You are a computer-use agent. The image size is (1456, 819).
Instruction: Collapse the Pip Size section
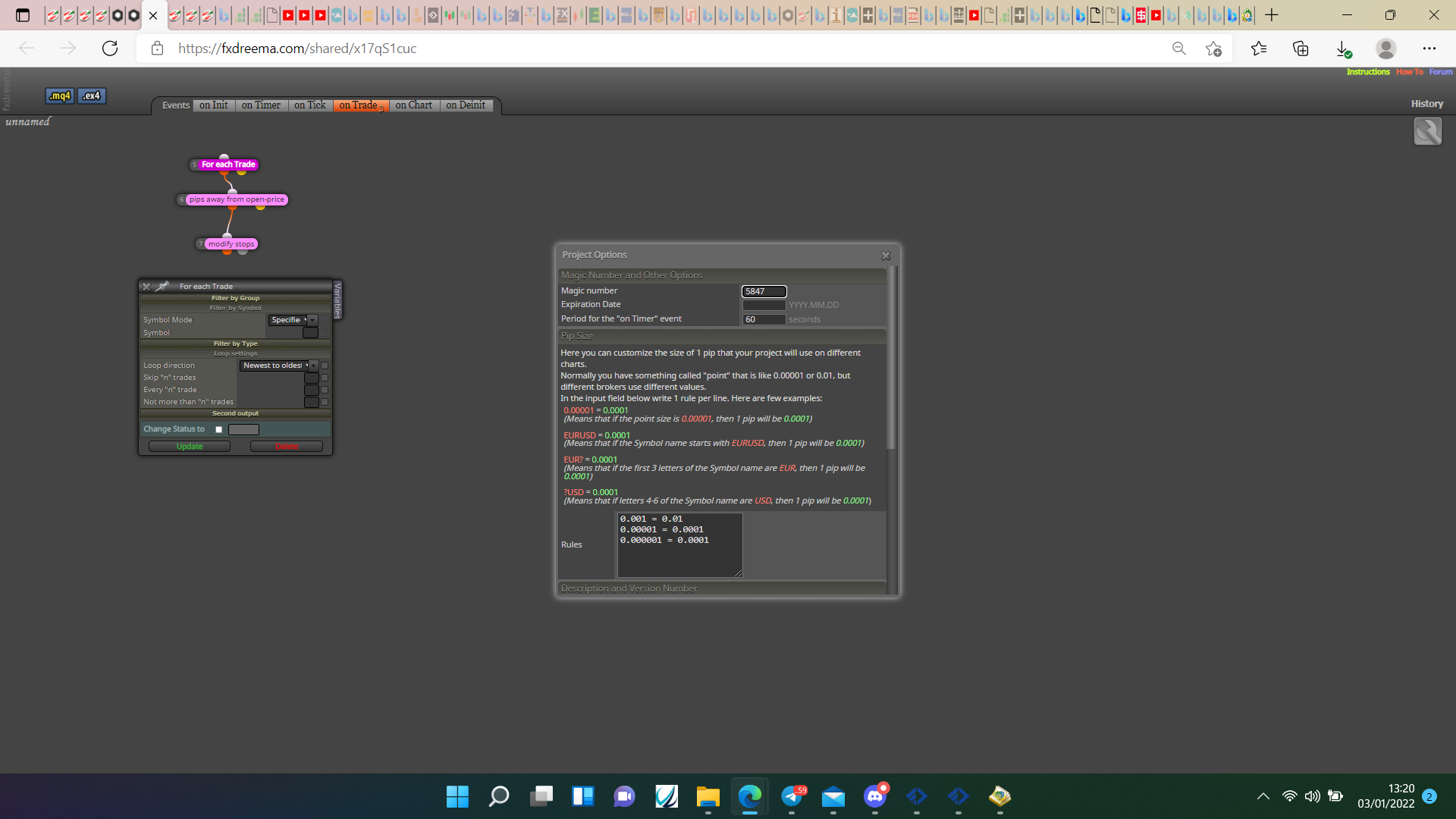pyautogui.click(x=722, y=336)
